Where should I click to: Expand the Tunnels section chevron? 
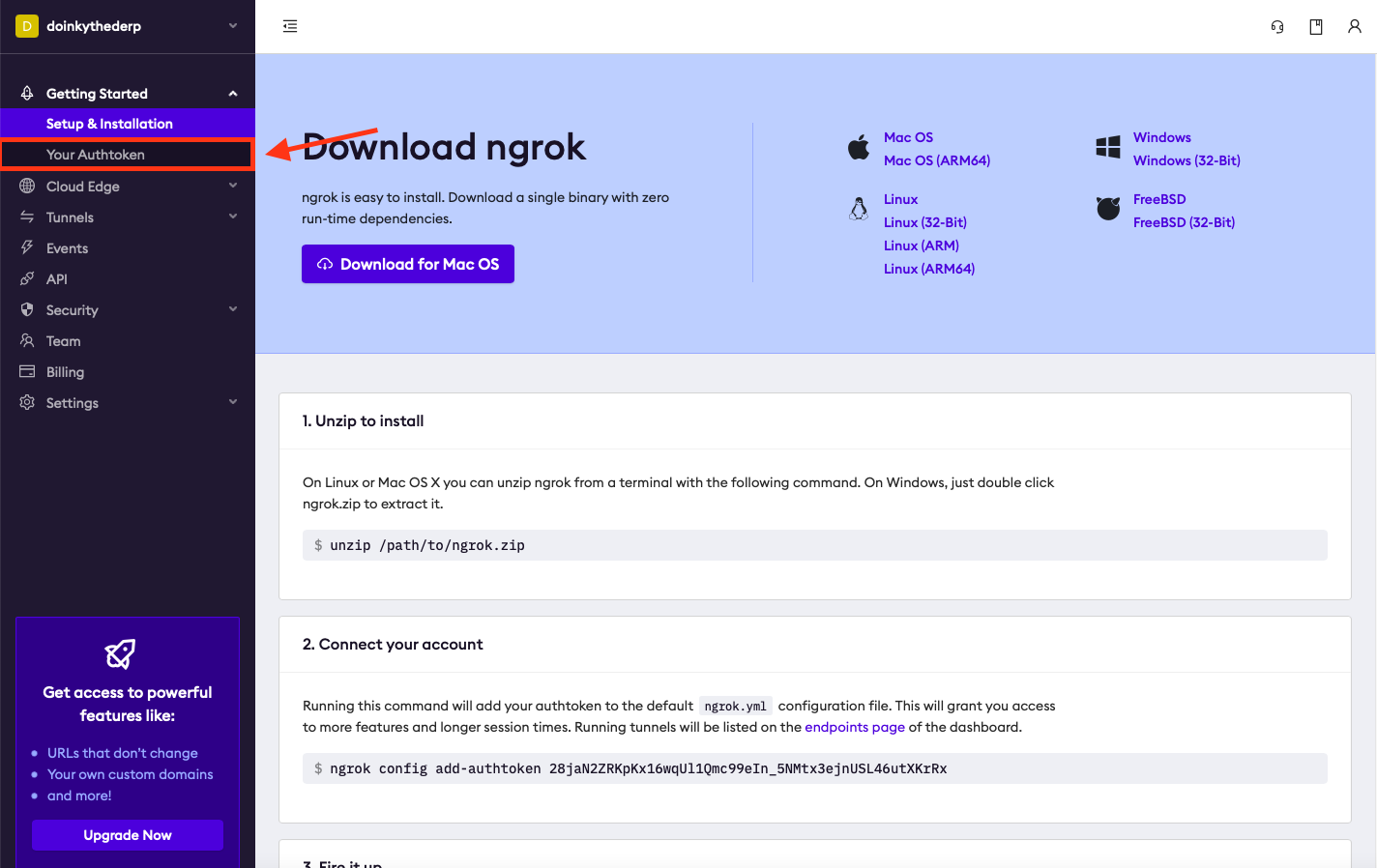pyautogui.click(x=233, y=217)
